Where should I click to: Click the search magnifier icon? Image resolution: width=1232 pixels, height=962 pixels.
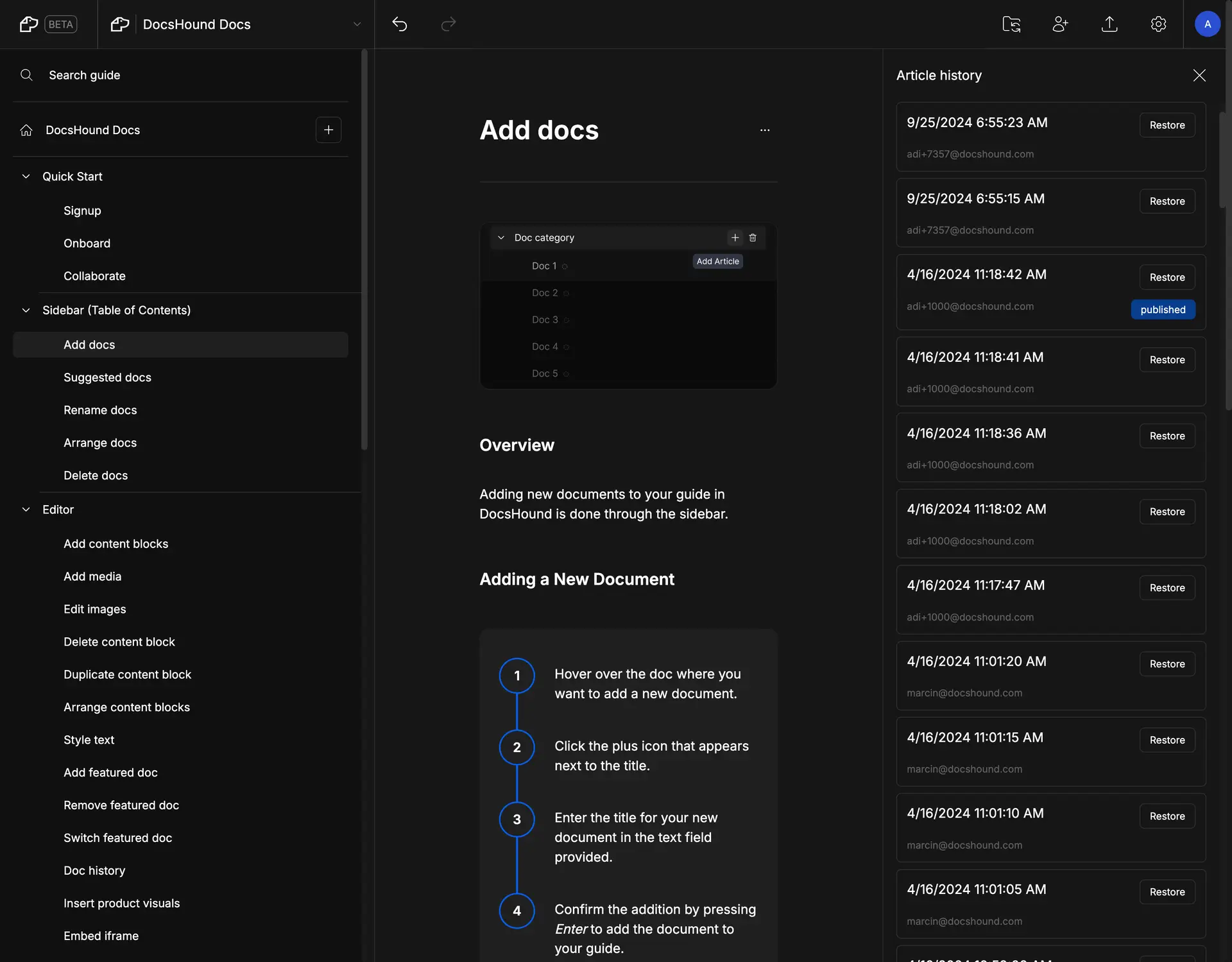[x=26, y=75]
